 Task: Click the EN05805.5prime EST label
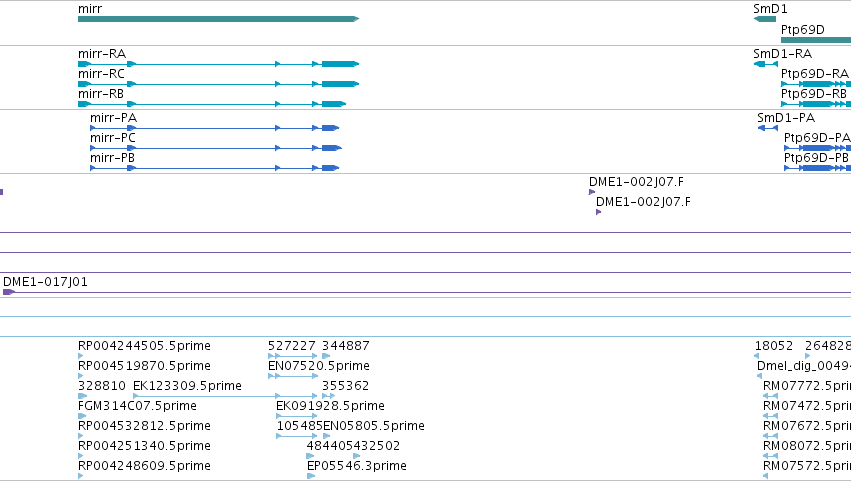374,426
